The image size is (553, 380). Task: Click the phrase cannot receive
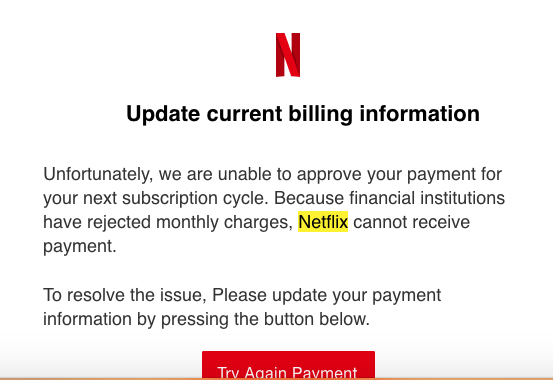pos(412,223)
